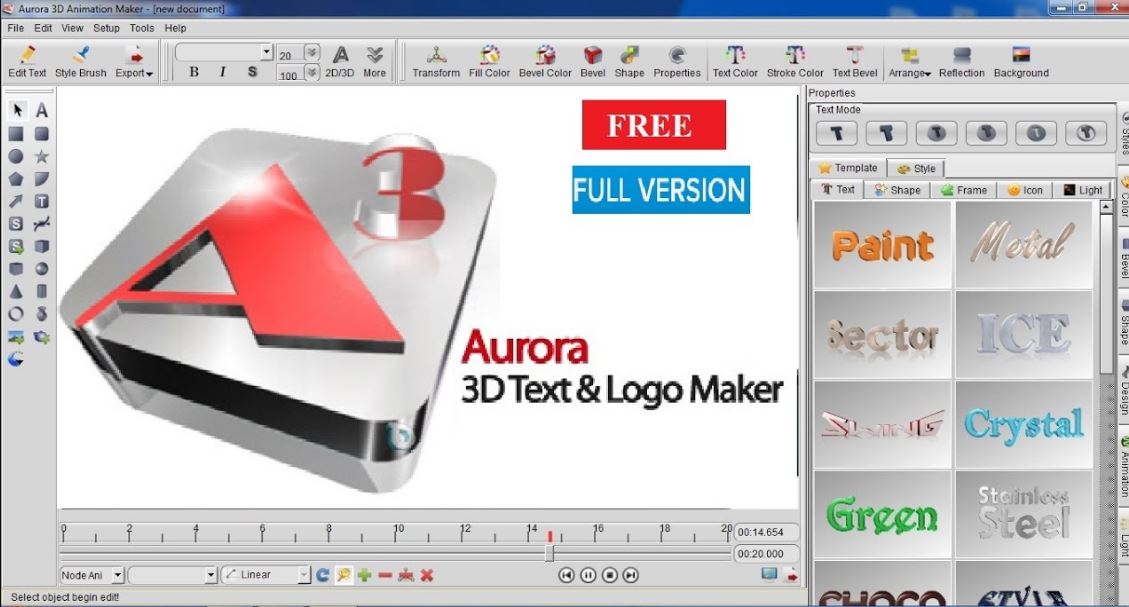Open Stroke Color settings

coord(795,62)
